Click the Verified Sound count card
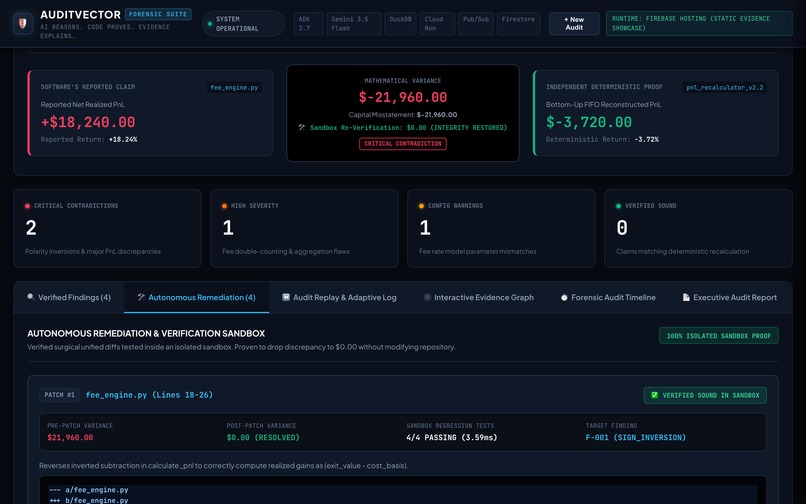This screenshot has height=504, width=806. (698, 228)
